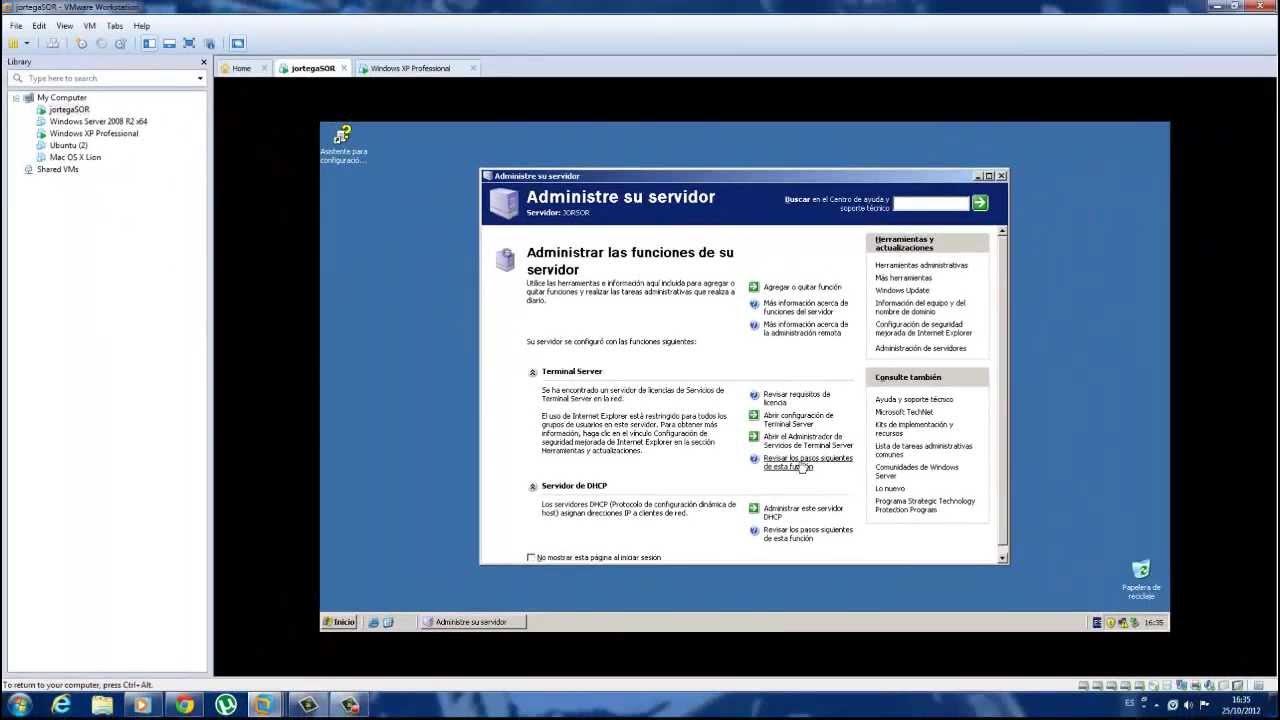Click the Inicio start button in guest
The height and width of the screenshot is (720, 1280).
(339, 622)
